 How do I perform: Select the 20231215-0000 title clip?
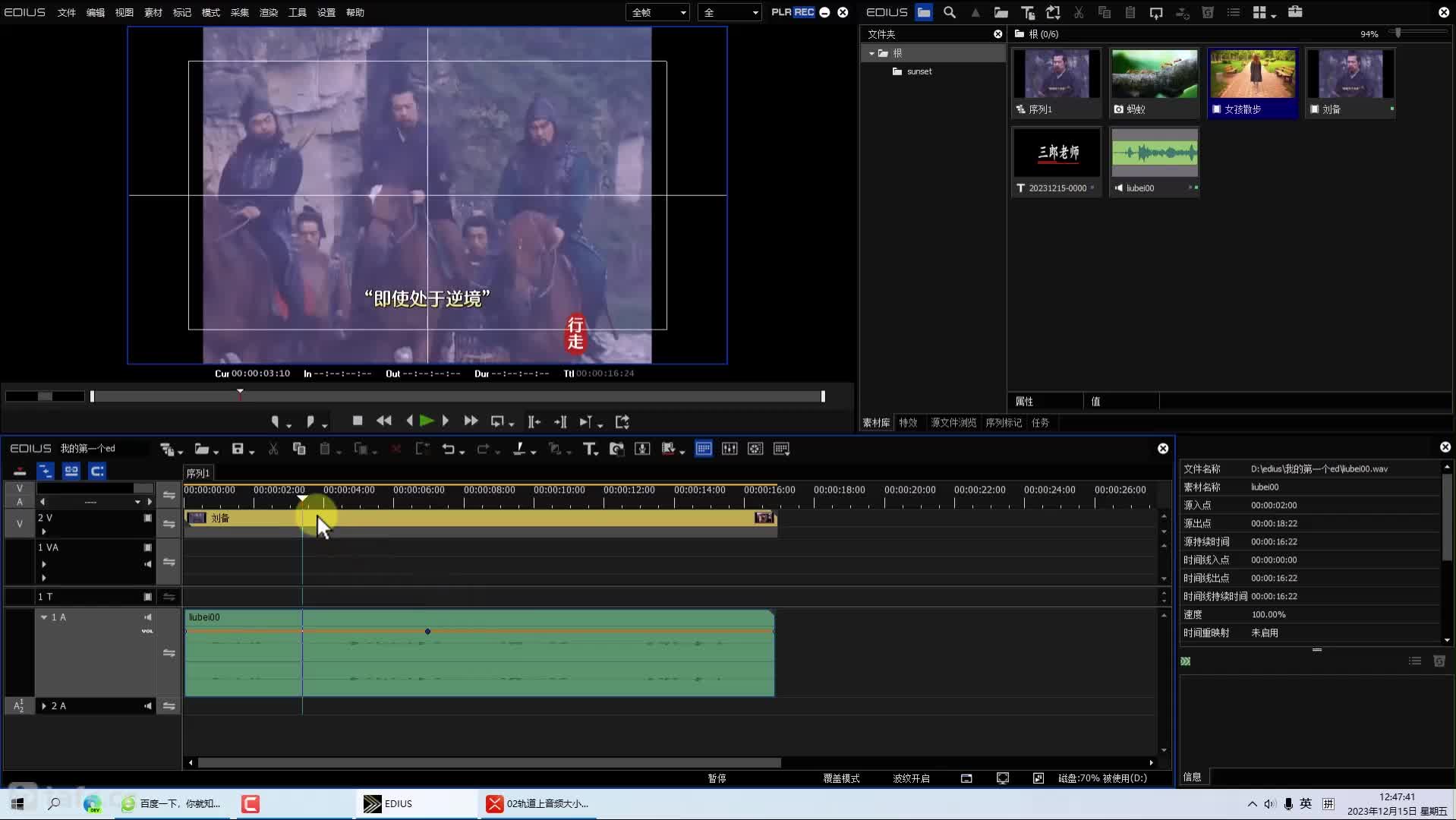[x=1057, y=162]
